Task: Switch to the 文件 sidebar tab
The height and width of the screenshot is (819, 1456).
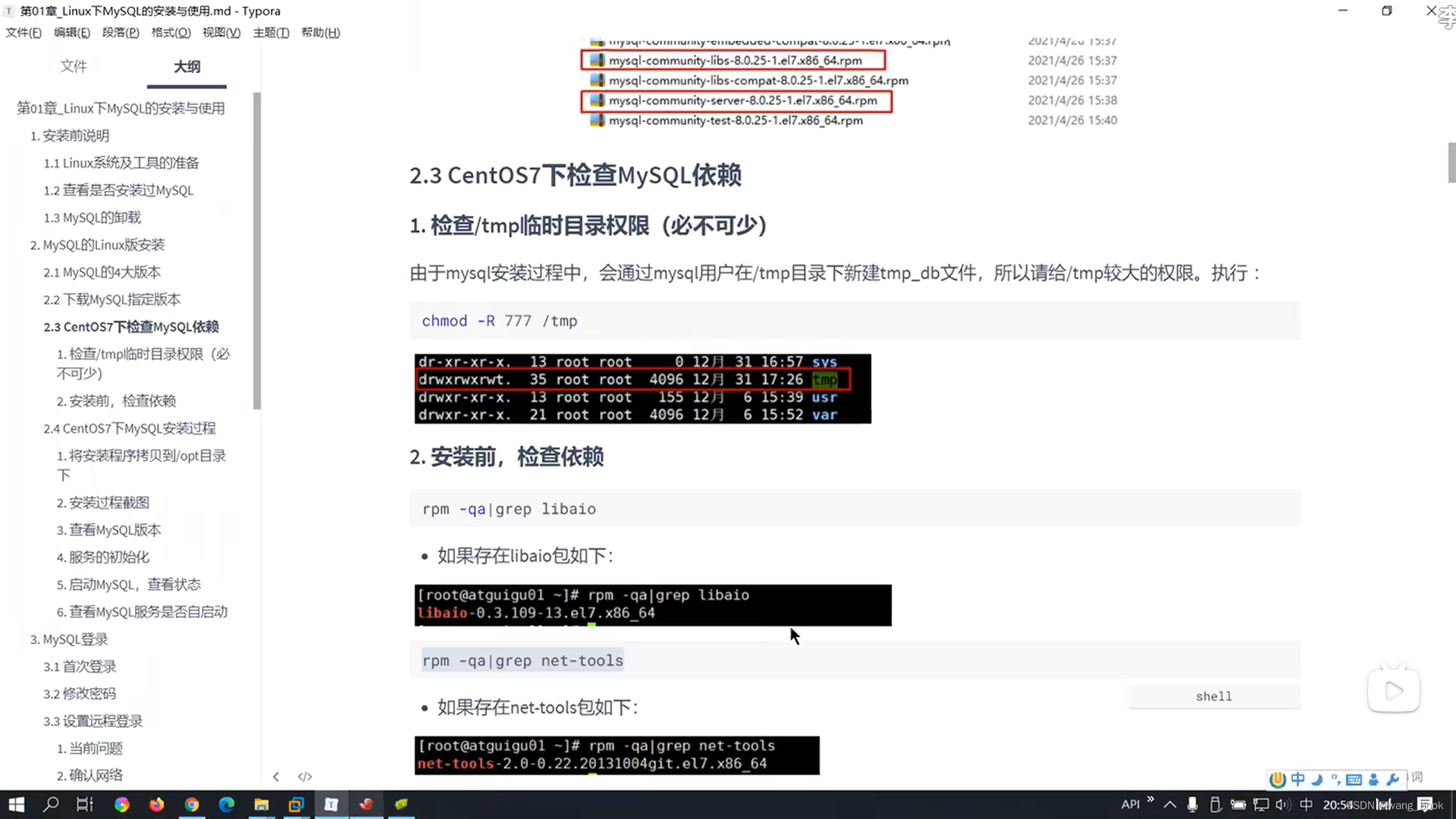Action: [74, 67]
